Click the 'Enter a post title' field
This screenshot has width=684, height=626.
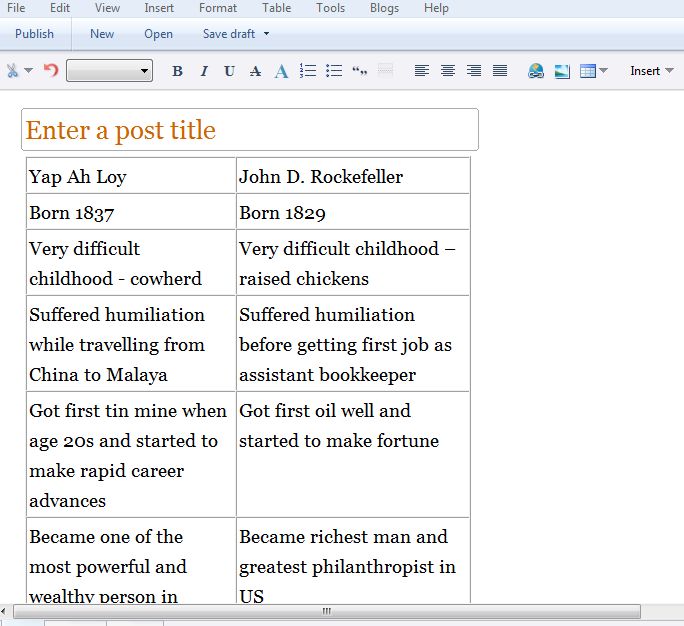click(250, 130)
